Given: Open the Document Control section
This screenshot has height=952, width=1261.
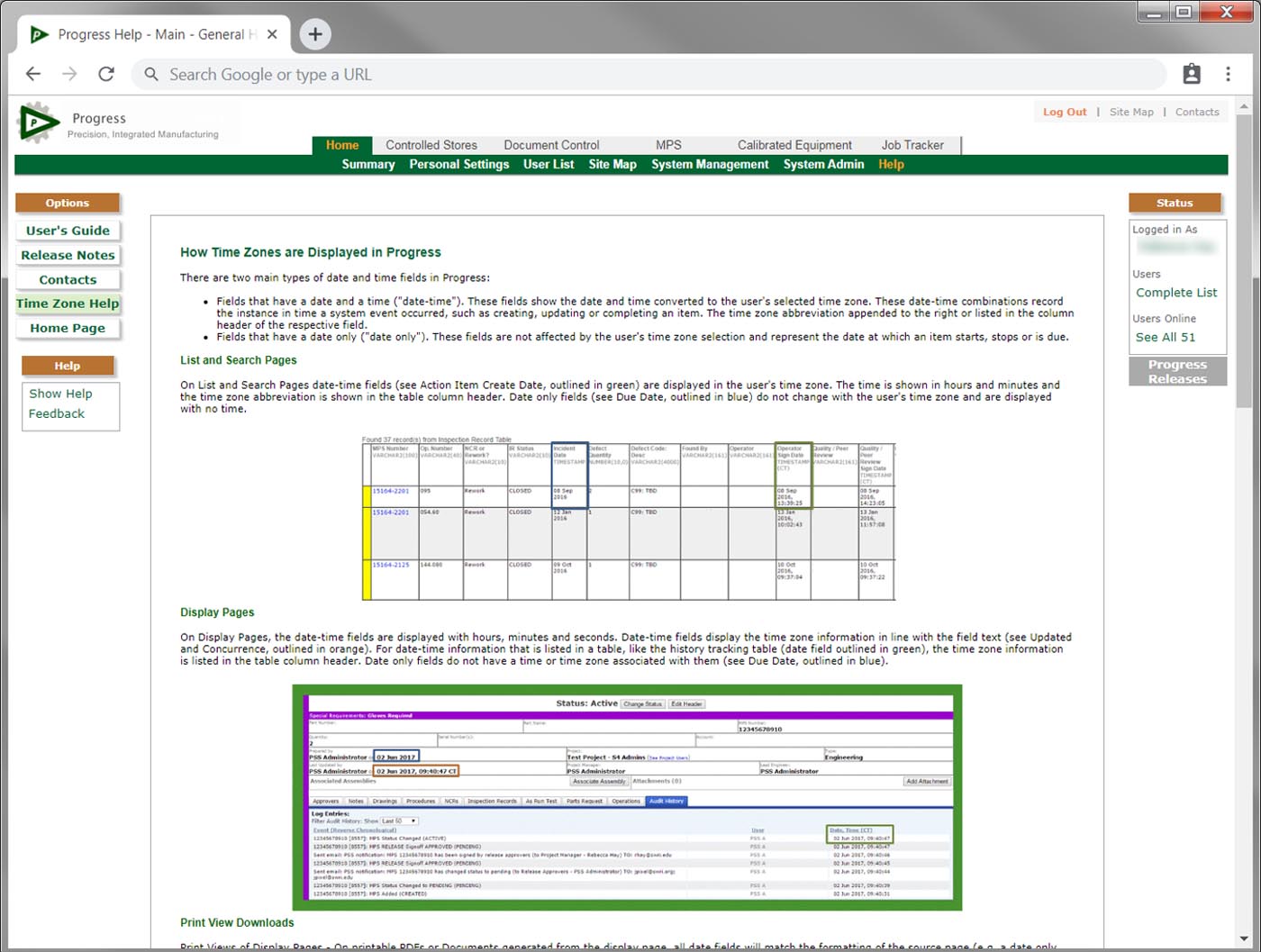Looking at the screenshot, I should point(551,145).
